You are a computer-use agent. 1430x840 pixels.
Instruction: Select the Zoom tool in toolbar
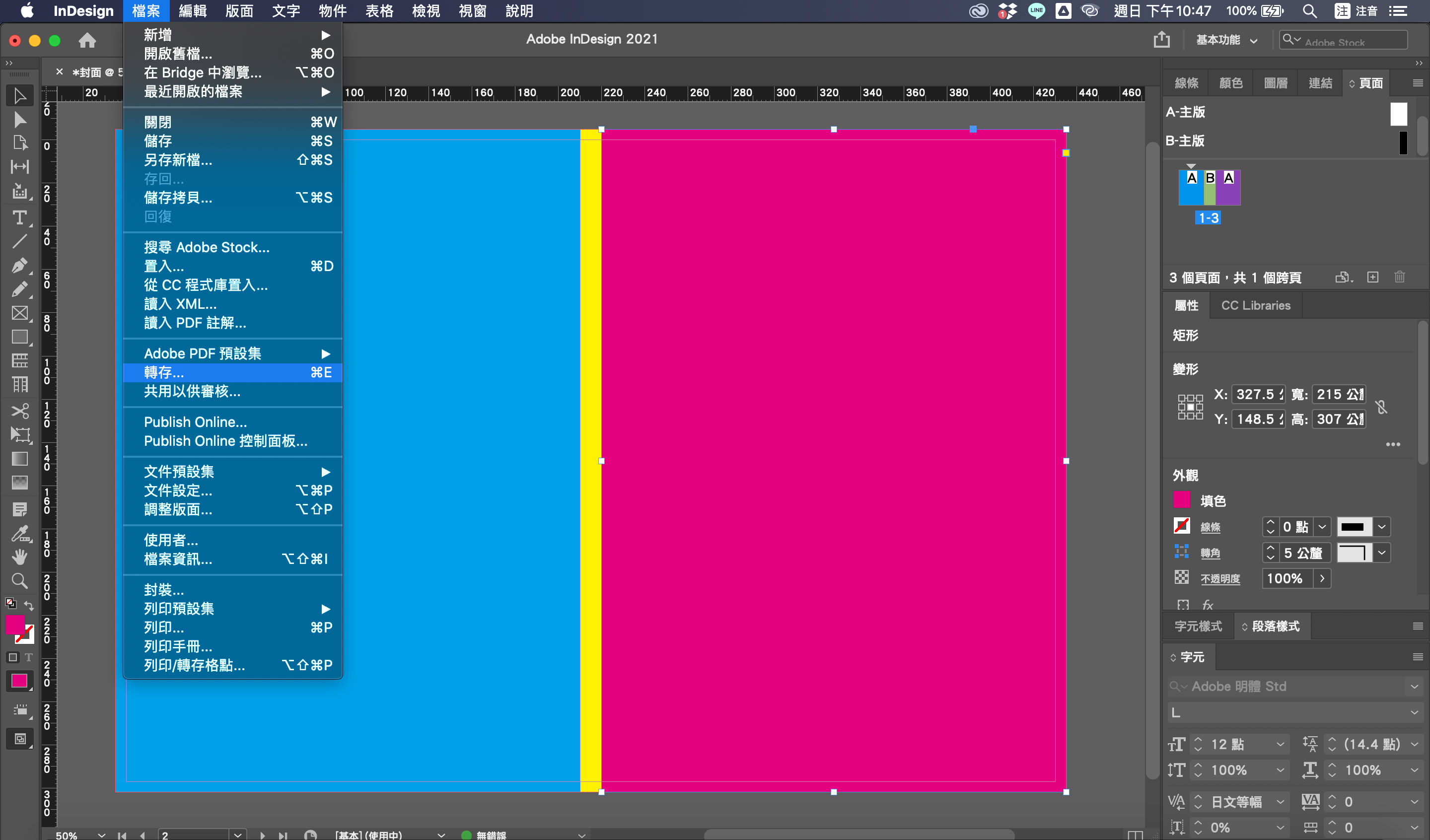(19, 581)
